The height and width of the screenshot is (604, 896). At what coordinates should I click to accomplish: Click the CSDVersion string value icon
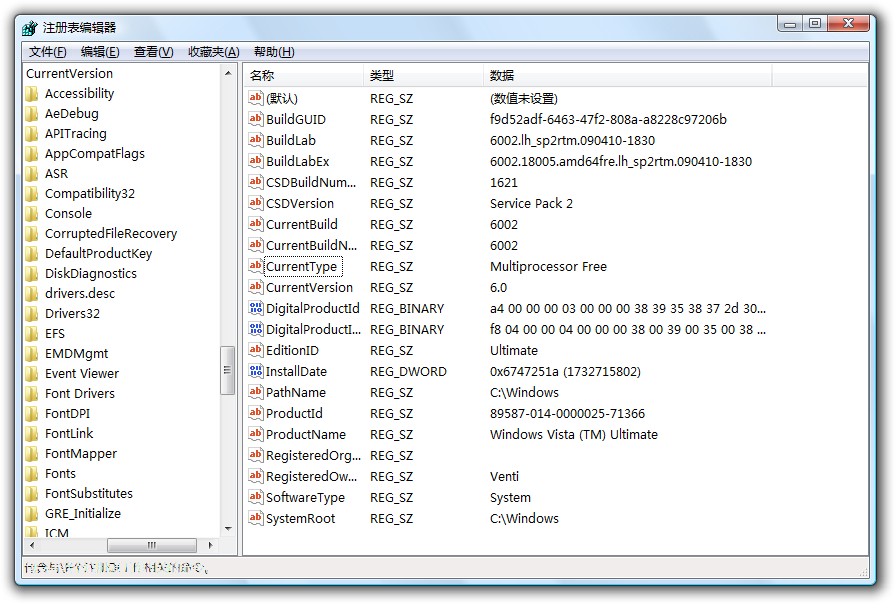tap(255, 203)
